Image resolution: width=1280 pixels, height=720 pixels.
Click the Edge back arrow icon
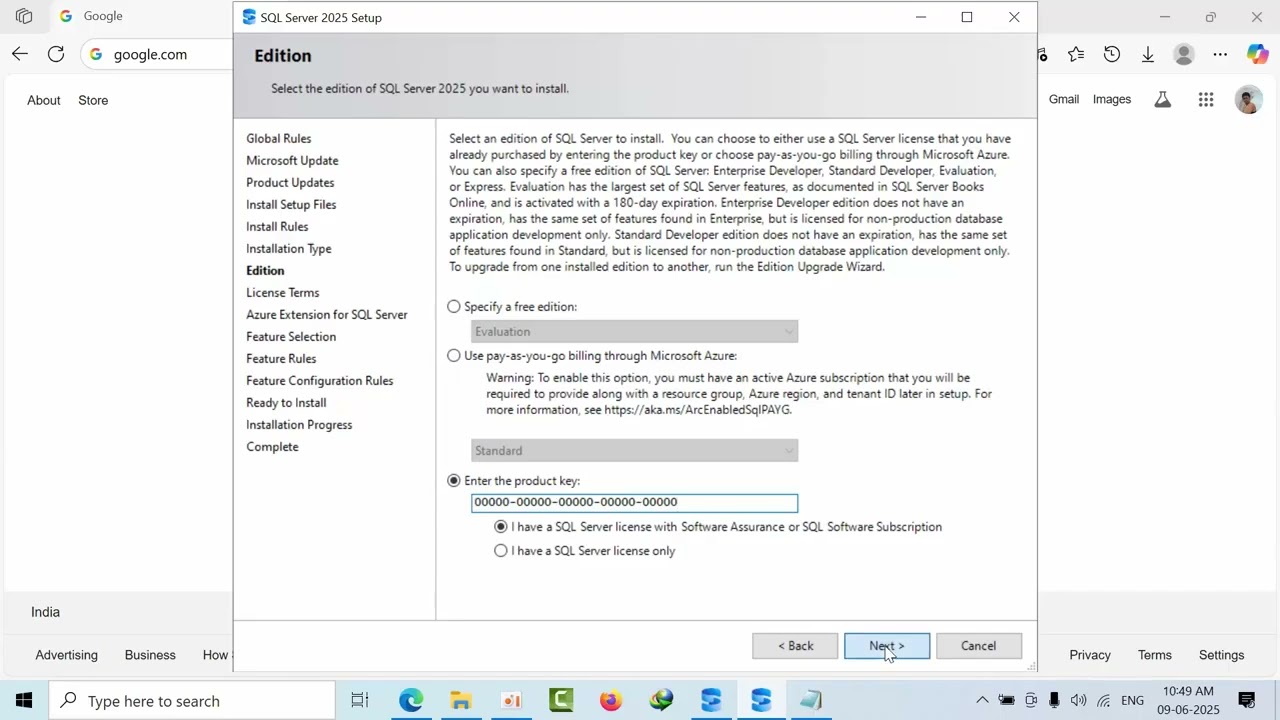click(20, 54)
